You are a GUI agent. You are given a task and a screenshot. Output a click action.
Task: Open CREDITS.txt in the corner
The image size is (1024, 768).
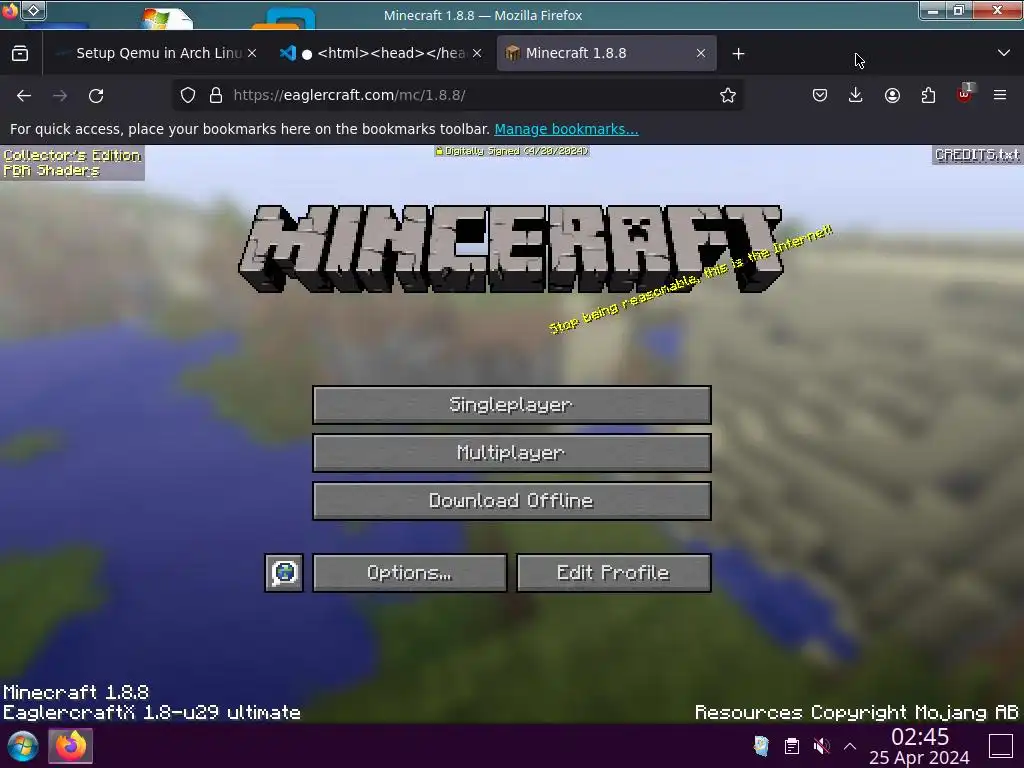(977, 155)
